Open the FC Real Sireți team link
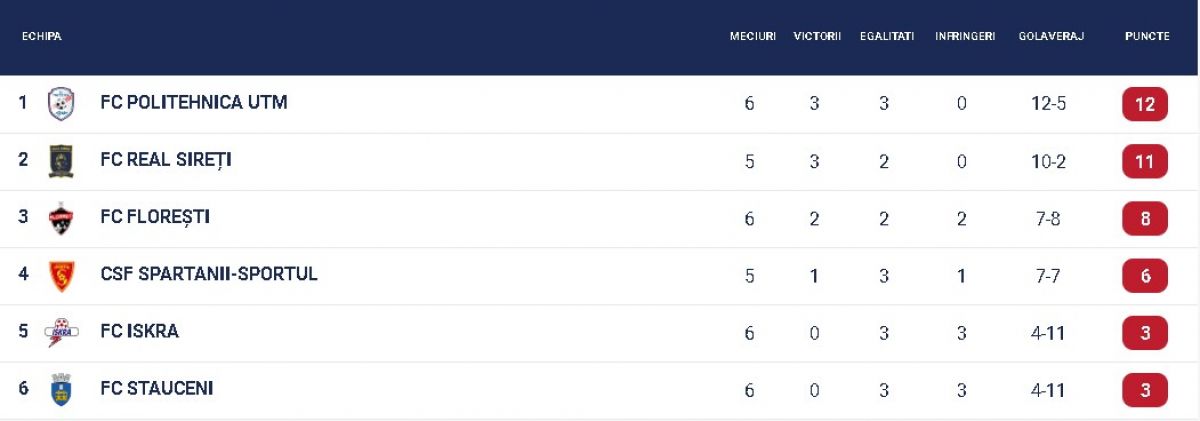 point(166,160)
